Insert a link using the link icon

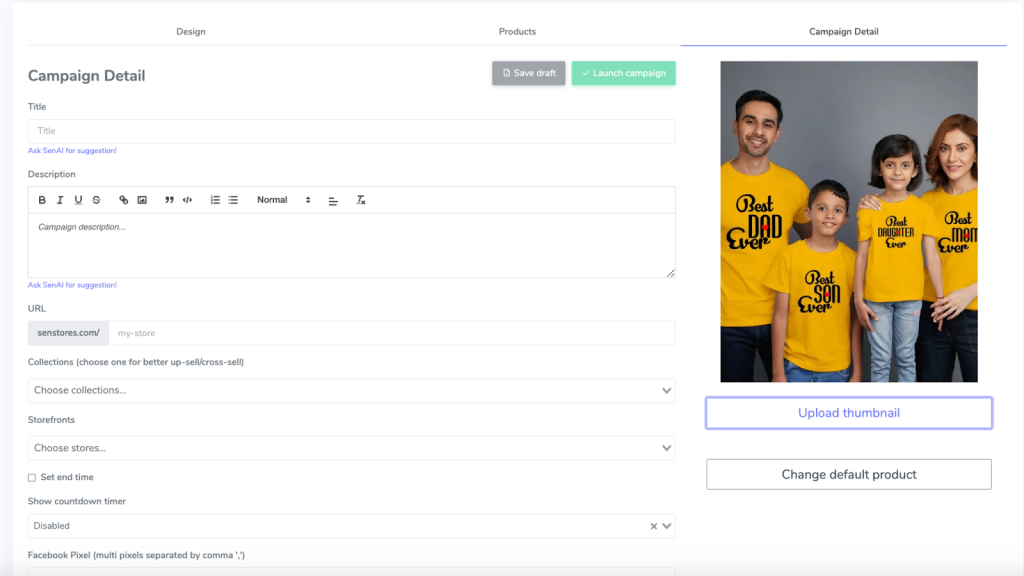coord(123,200)
